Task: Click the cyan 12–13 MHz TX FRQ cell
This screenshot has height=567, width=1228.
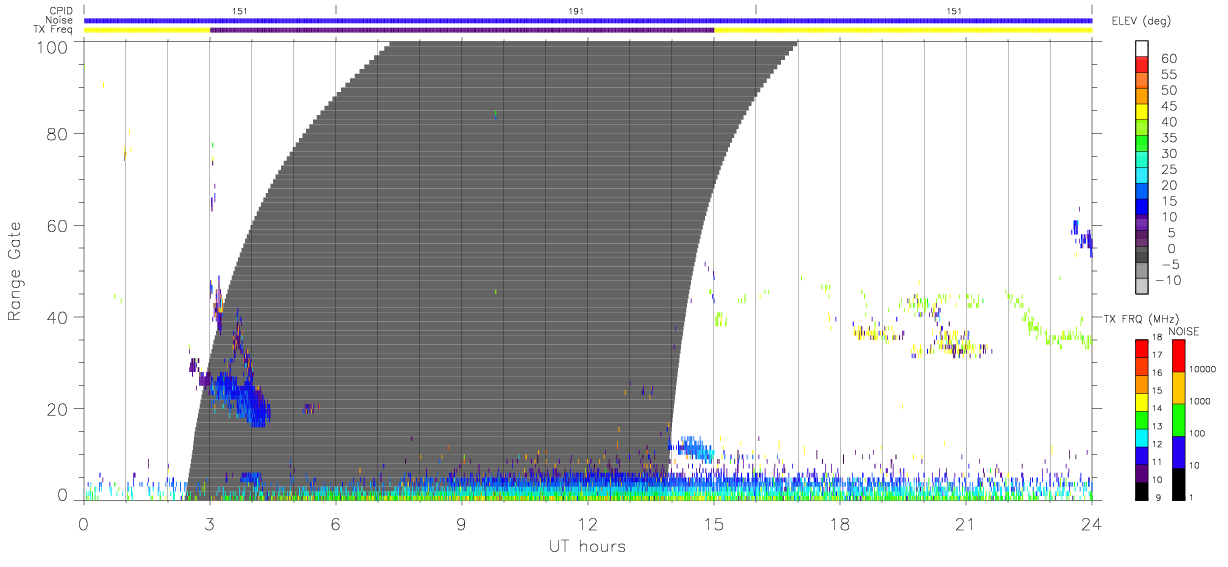Action: [x=1143, y=438]
